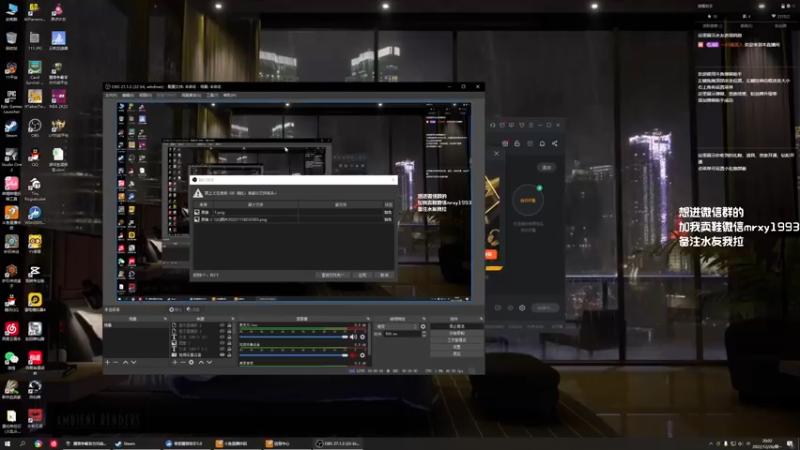This screenshot has width=800, height=450.
Task: Open QQ penguin icon on desktop
Action: (35, 157)
